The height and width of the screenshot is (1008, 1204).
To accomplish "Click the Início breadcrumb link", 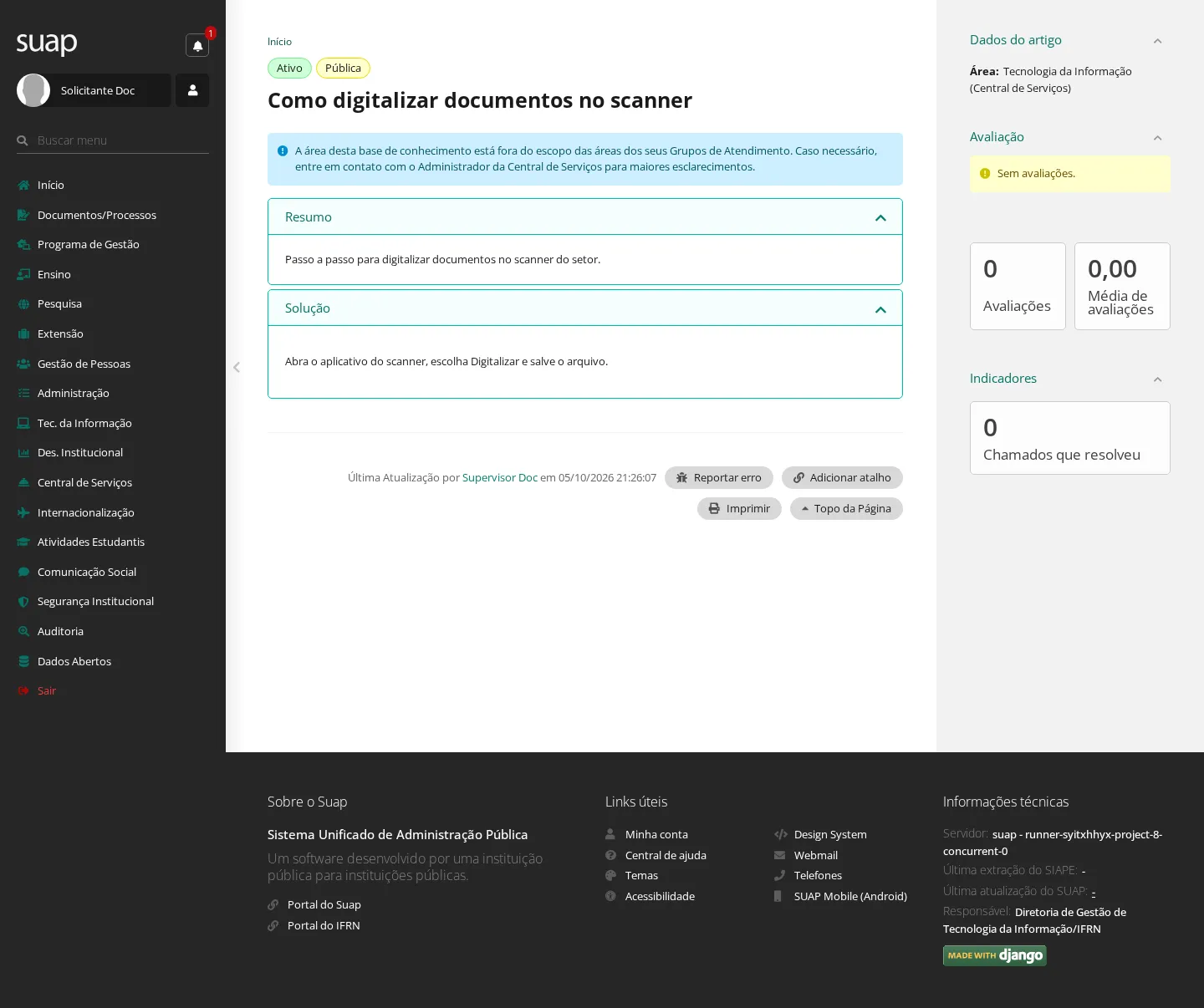I will pos(279,42).
